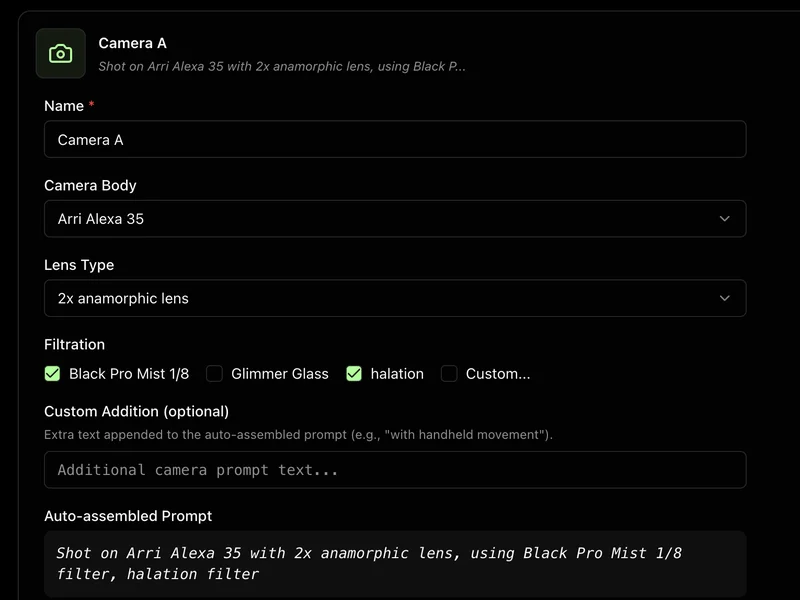Click the Filtration section label
The height and width of the screenshot is (600, 800).
coord(74,344)
